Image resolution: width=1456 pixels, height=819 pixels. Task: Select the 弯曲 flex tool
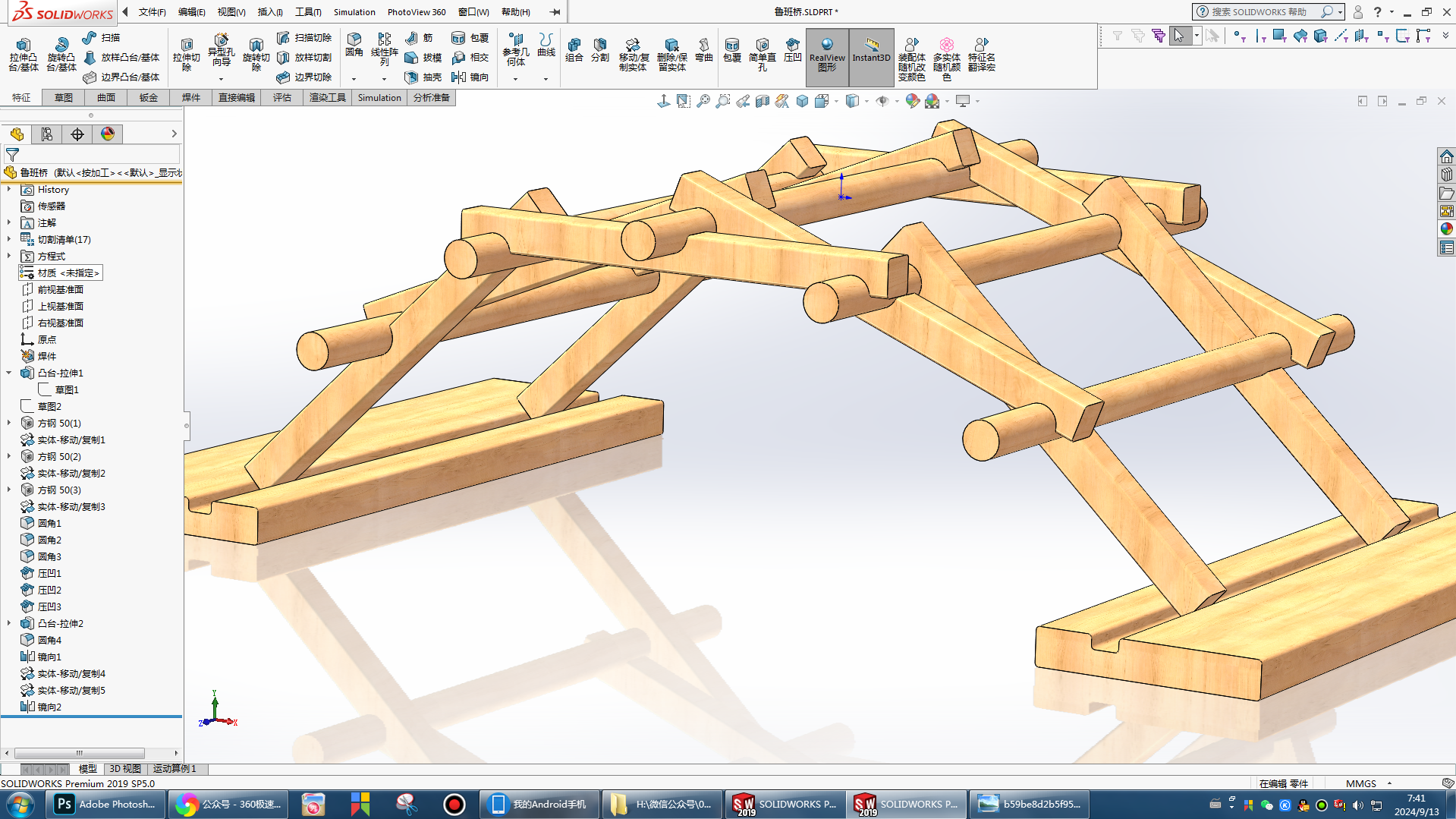703,49
